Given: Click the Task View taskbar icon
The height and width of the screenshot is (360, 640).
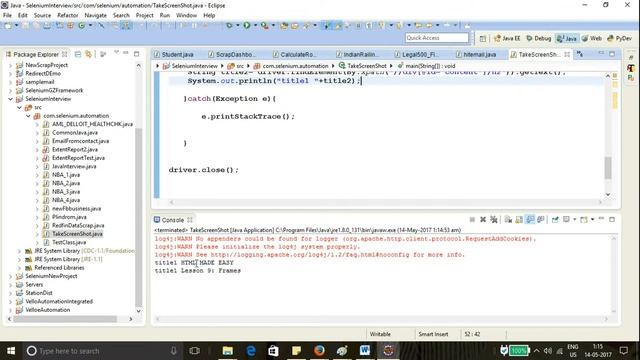Looking at the screenshot, I should tap(195, 351).
